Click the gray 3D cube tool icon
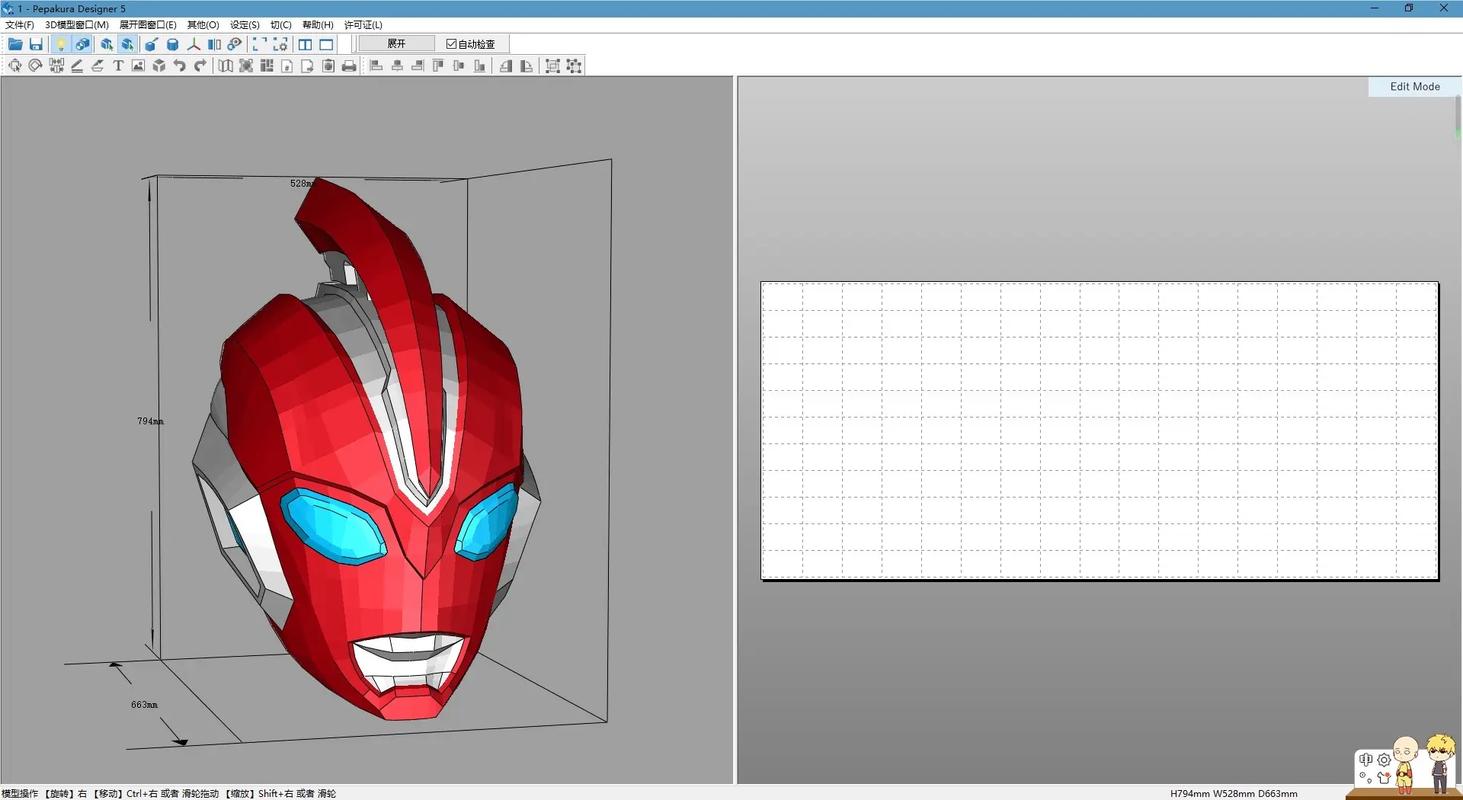The width and height of the screenshot is (1463, 800). click(159, 66)
